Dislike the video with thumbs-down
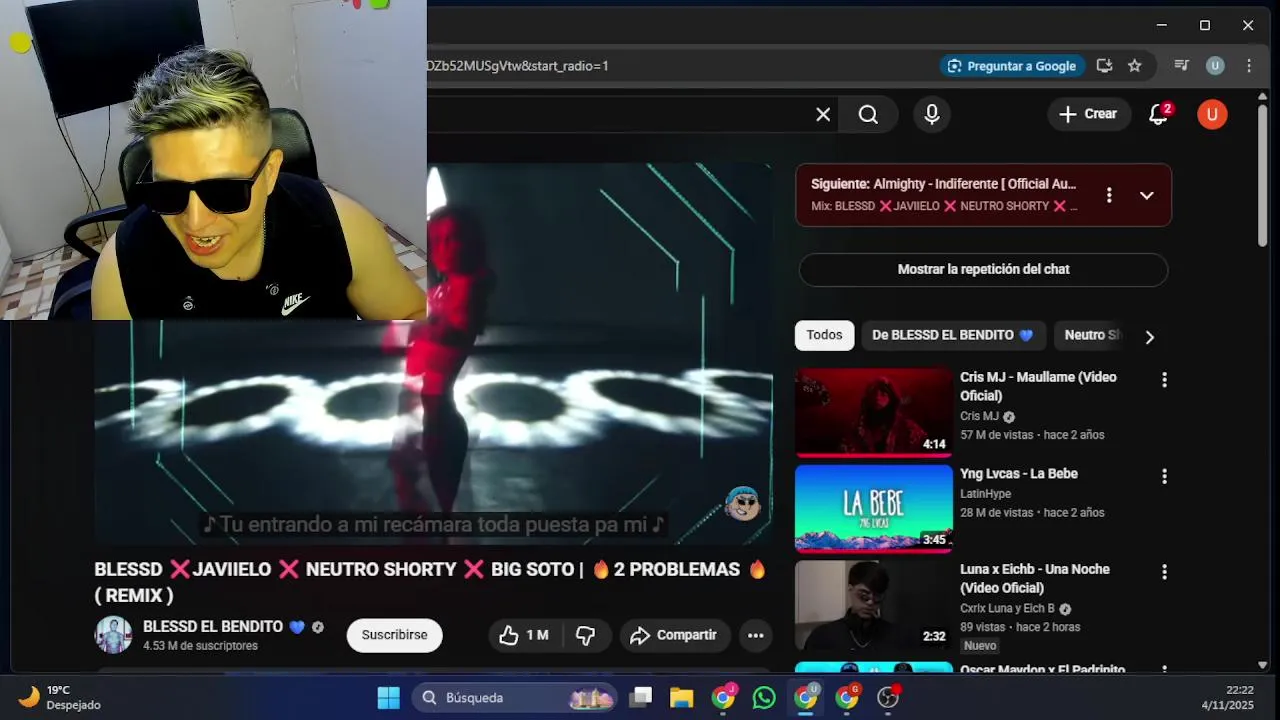This screenshot has height=720, width=1280. [586, 635]
